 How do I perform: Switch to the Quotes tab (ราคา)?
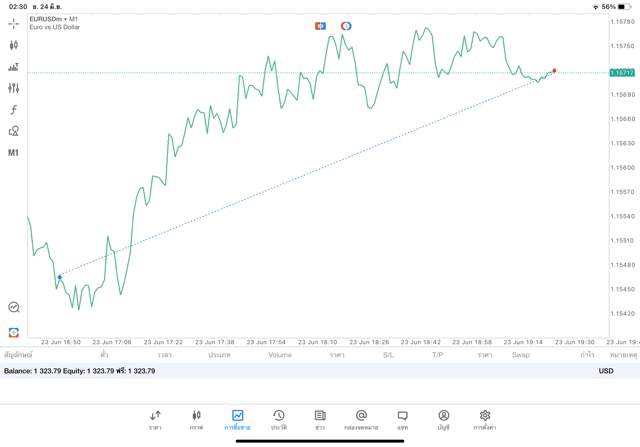(155, 419)
